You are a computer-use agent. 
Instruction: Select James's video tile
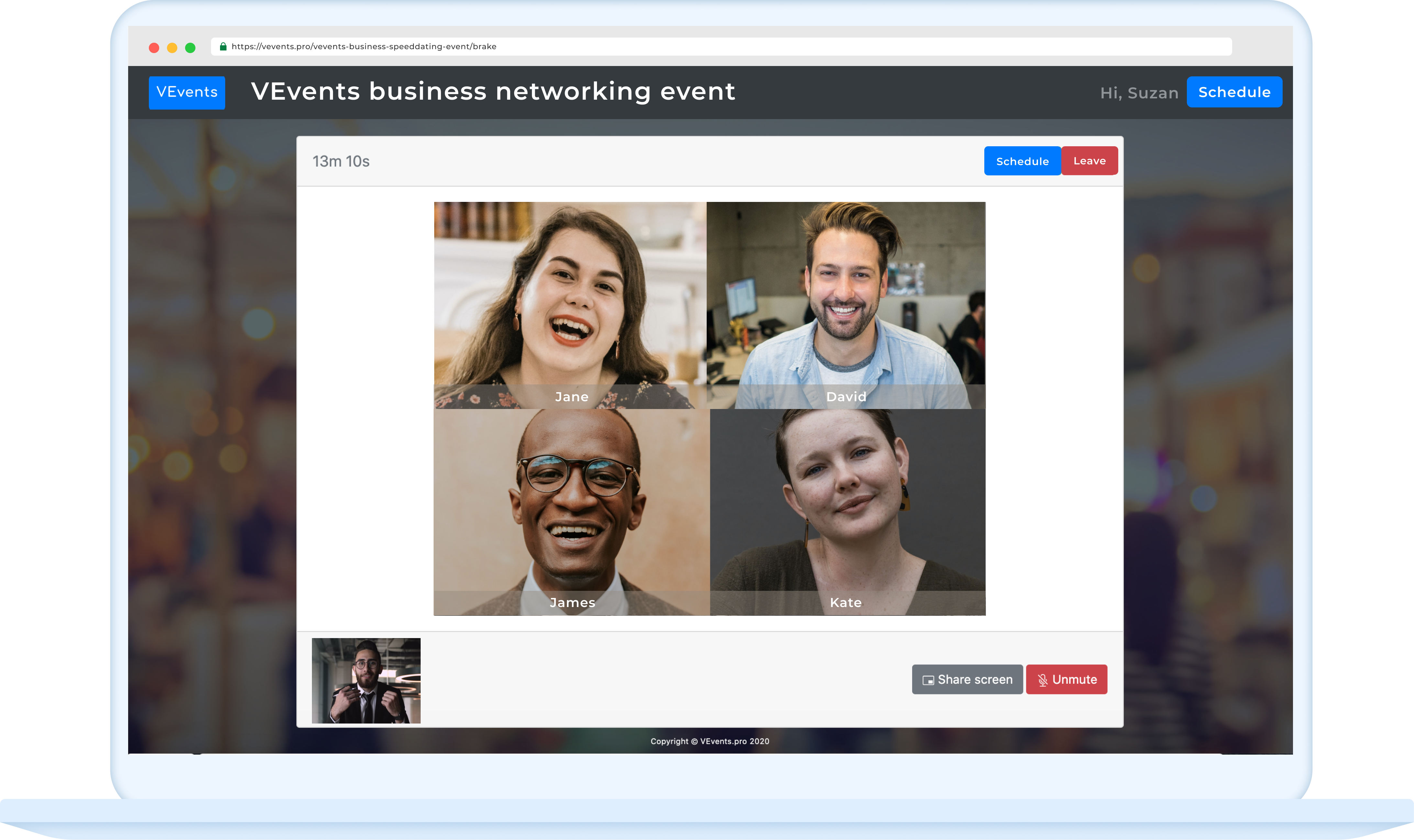coord(571,512)
